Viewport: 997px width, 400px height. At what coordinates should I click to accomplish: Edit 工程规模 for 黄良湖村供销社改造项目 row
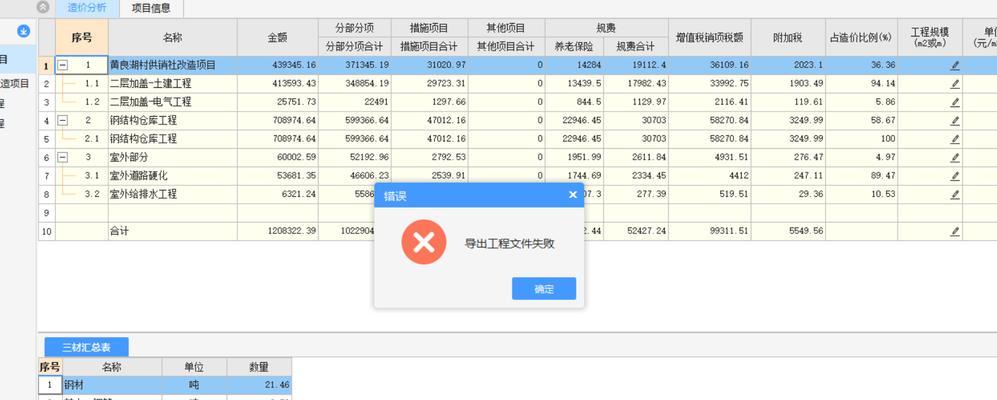[x=954, y=66]
